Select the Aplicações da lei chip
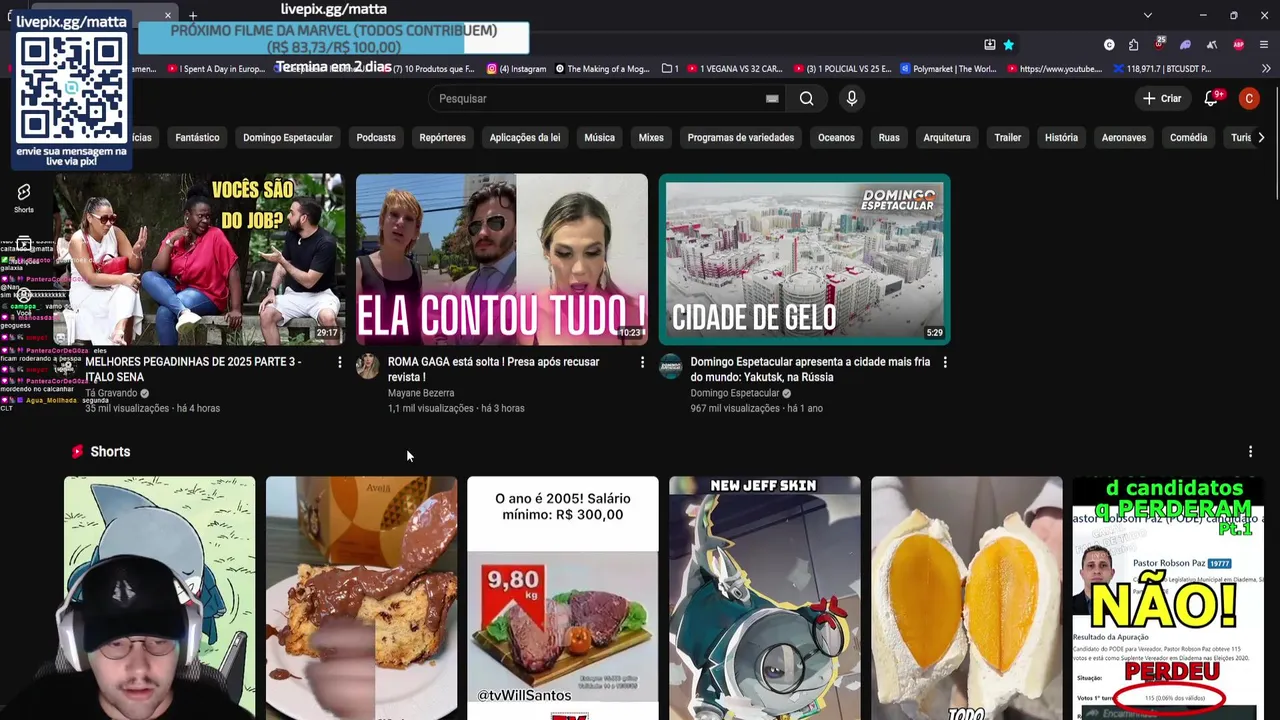1280x720 pixels. (x=525, y=137)
